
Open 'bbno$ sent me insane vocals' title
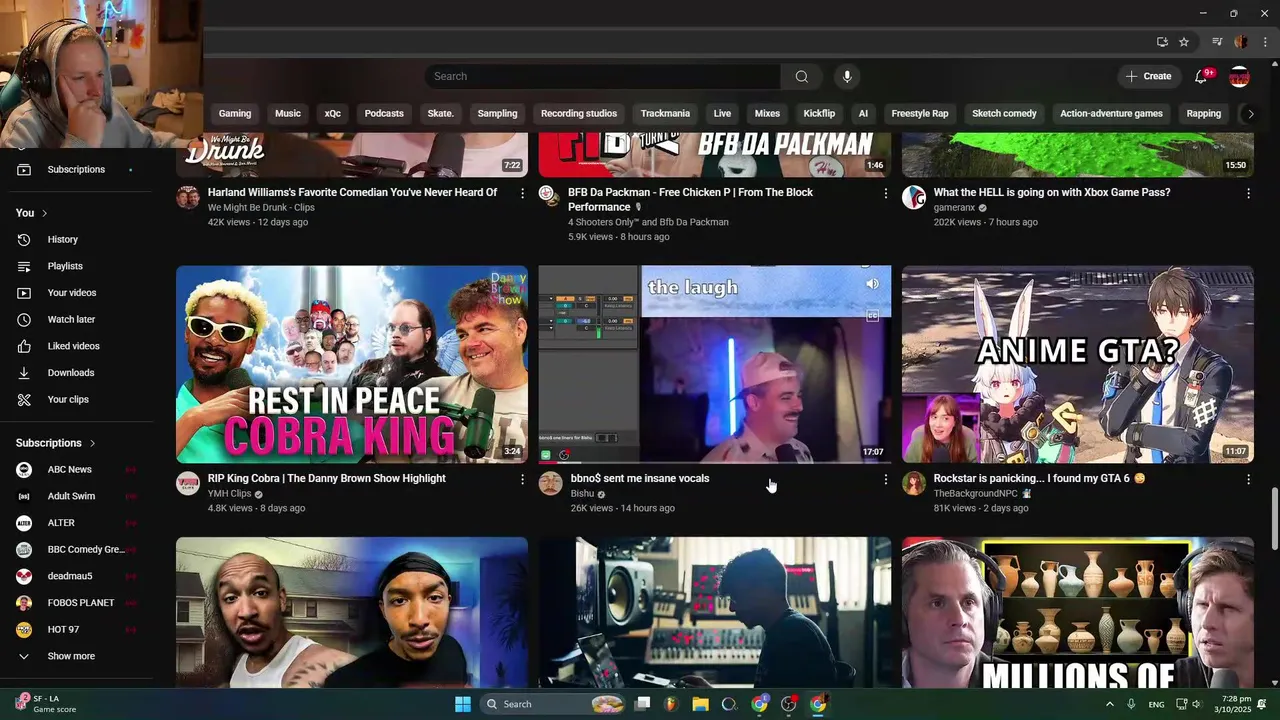640,479
